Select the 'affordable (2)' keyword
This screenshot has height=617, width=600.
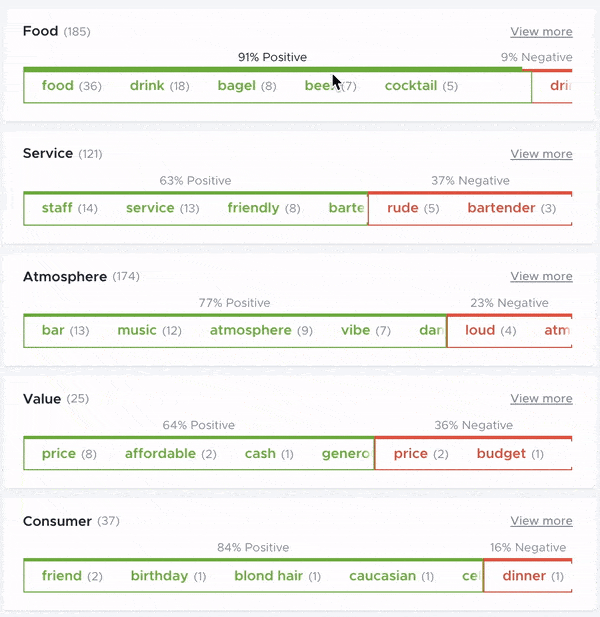170,453
